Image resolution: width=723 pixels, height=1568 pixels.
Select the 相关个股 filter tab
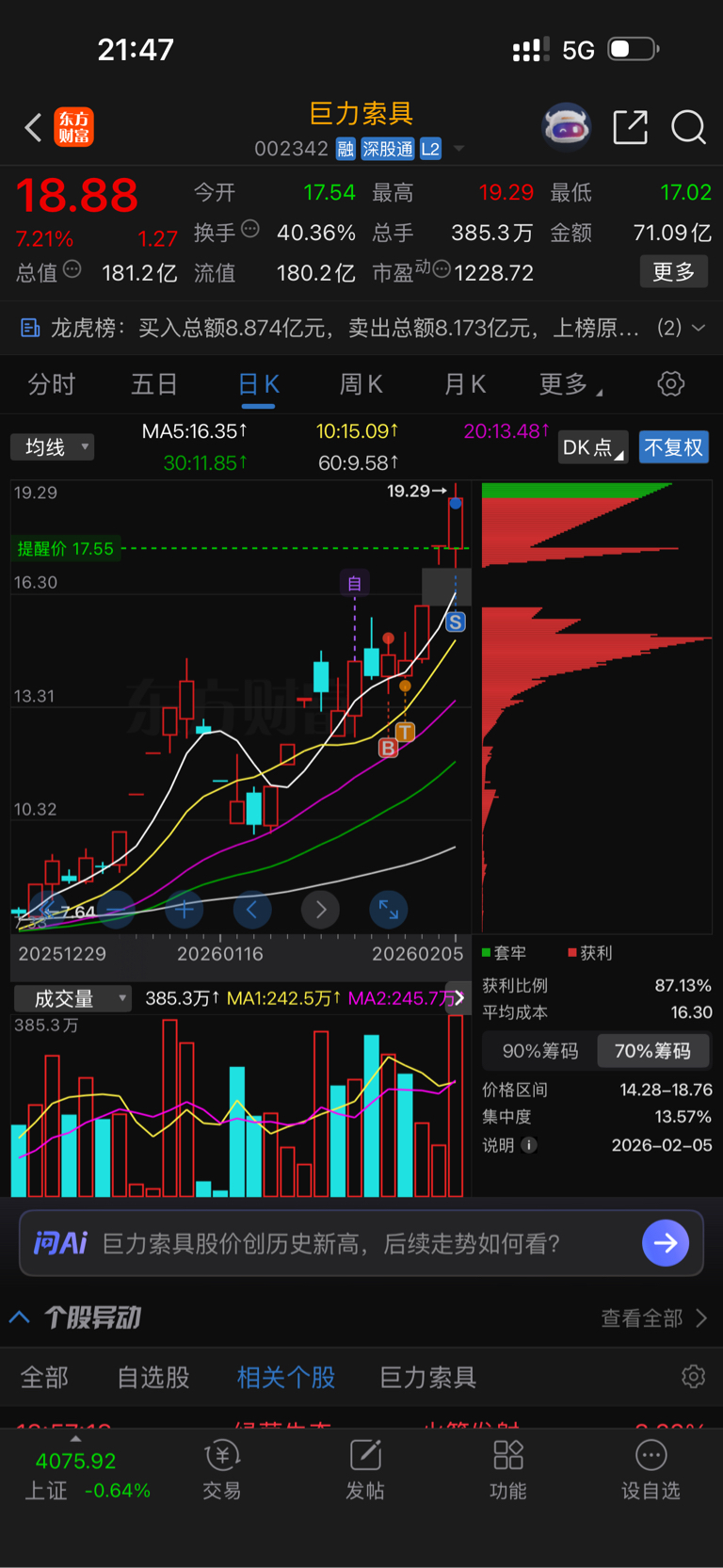click(x=286, y=1378)
